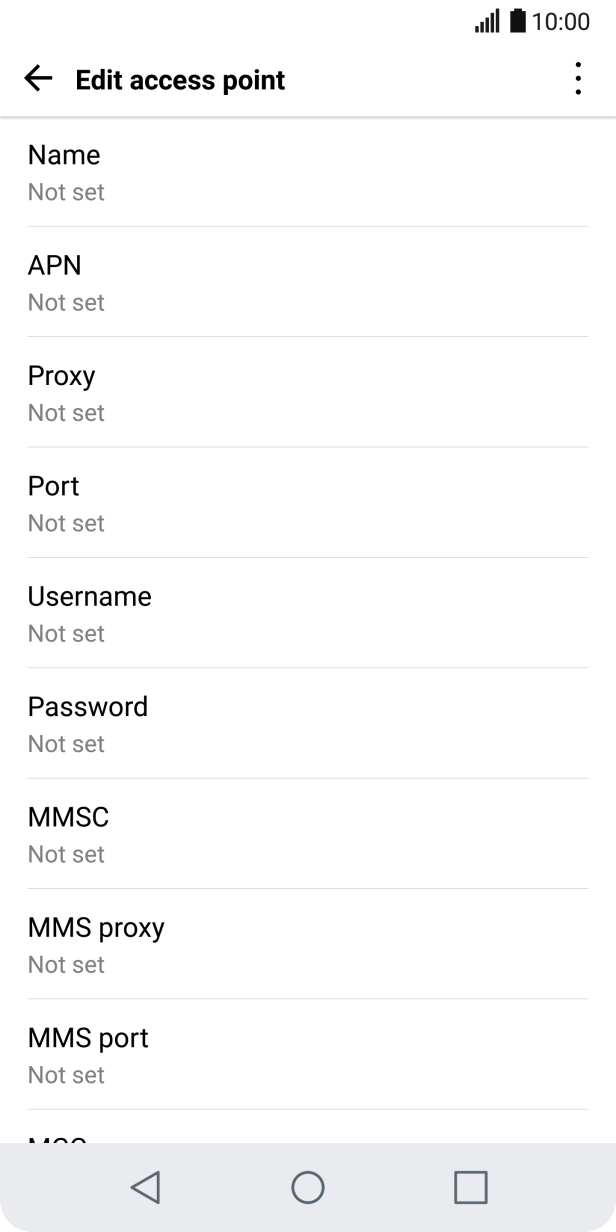This screenshot has width=616, height=1232.
Task: Tap the home circle navigation button
Action: point(308,1187)
